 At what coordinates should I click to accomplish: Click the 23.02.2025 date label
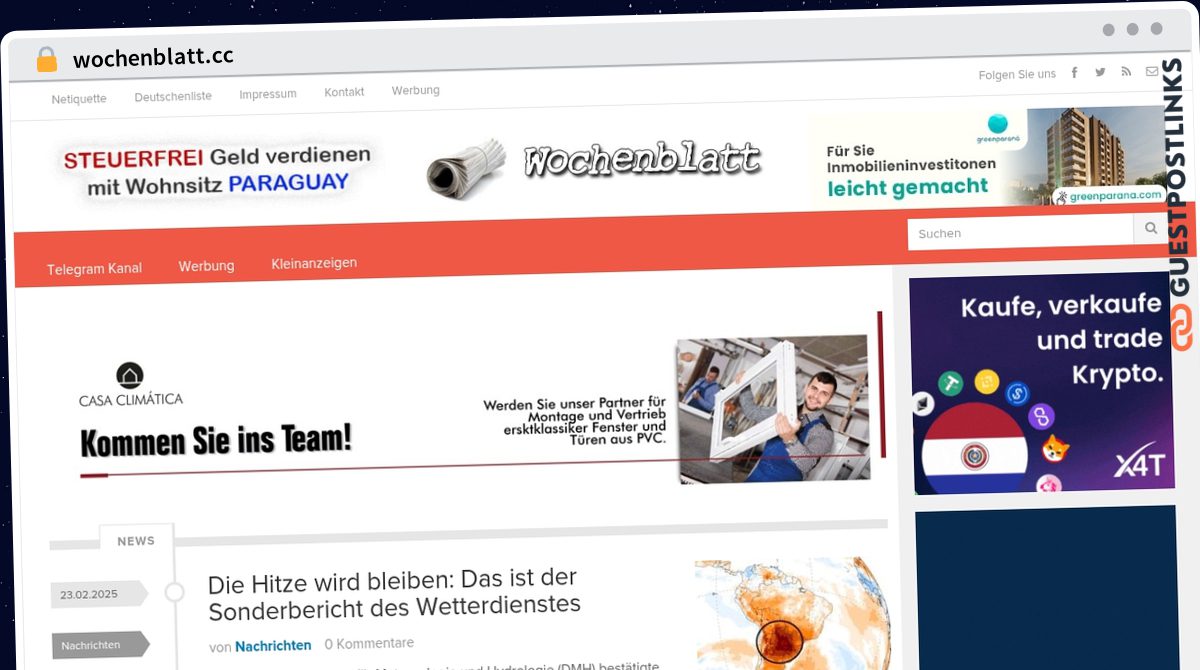coord(99,594)
